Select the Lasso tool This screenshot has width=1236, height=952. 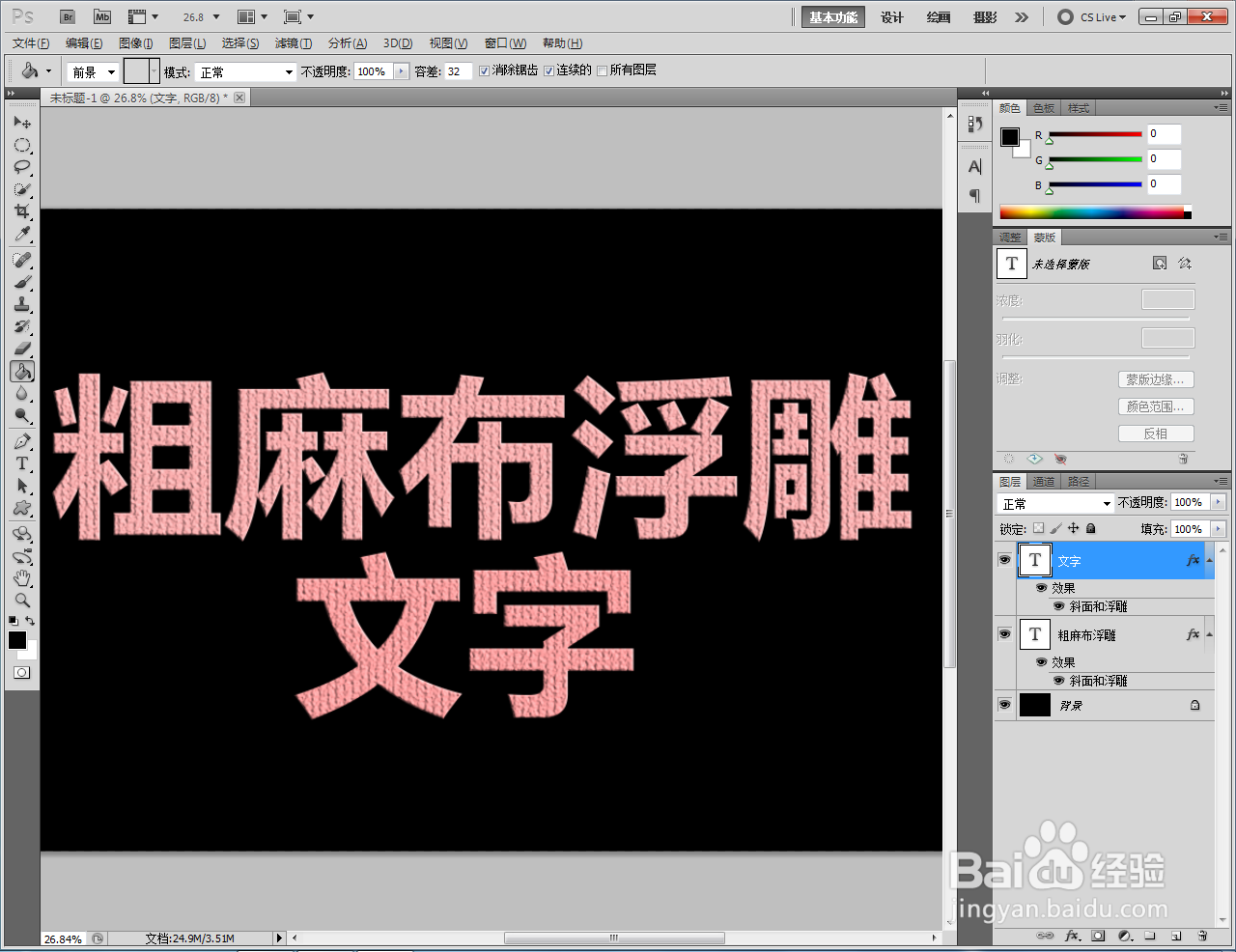click(x=21, y=166)
